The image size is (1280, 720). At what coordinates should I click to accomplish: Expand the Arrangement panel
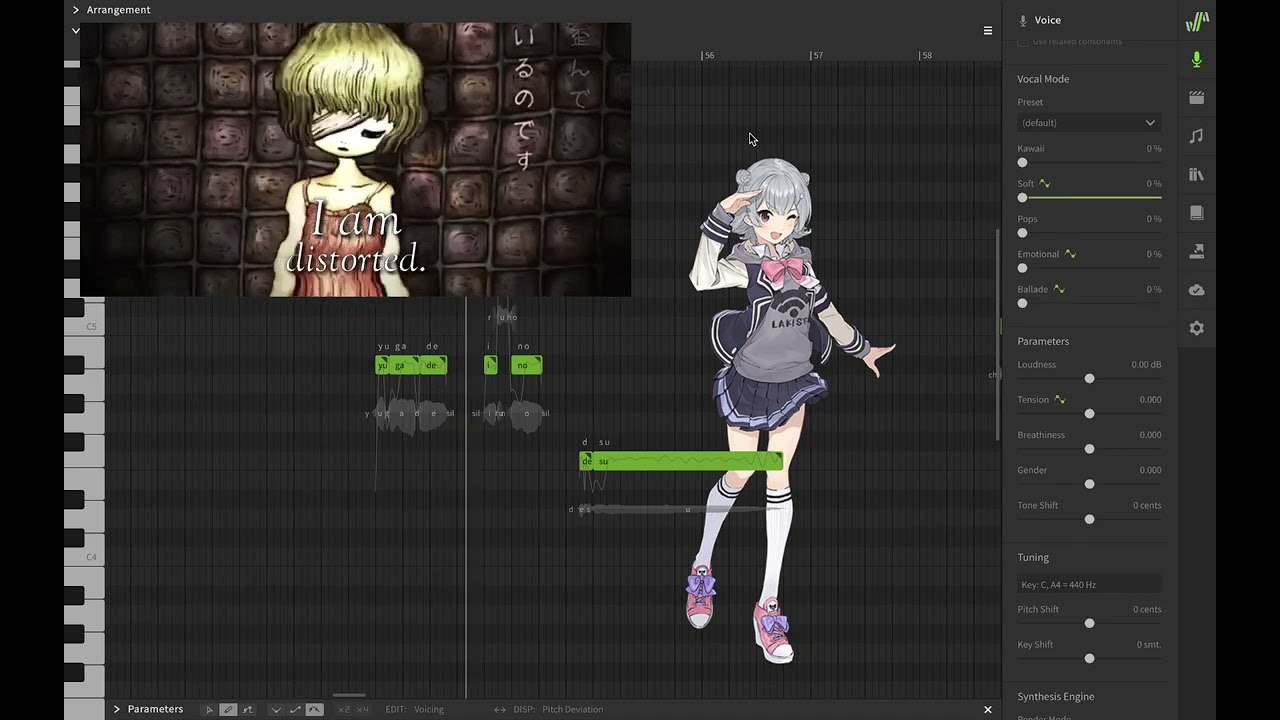[x=76, y=10]
